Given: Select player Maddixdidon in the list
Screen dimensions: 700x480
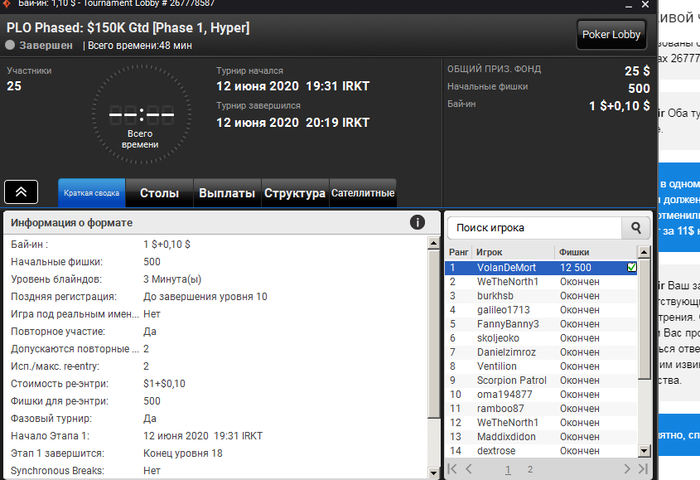Looking at the screenshot, I should click(x=541, y=437).
